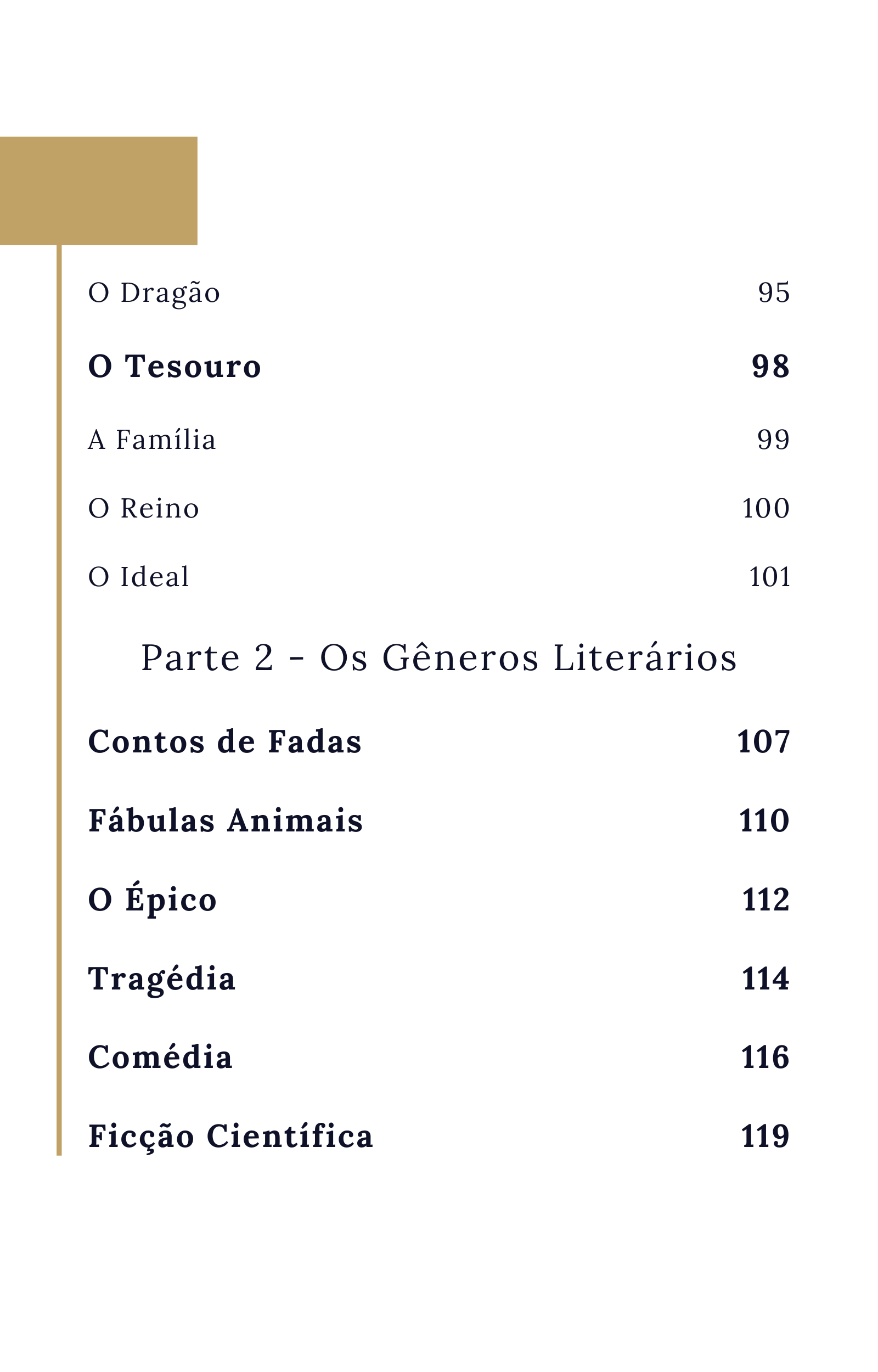Image resolution: width=878 pixels, height=1372 pixels.
Task: Click page number 98 beside O Tesouro
Action: (770, 366)
